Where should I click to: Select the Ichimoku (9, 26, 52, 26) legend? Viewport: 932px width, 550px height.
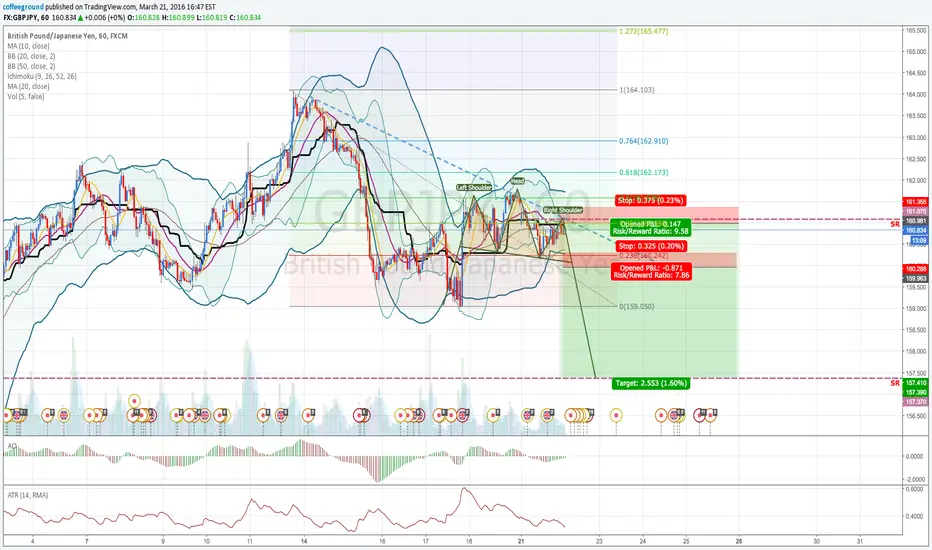(x=42, y=76)
